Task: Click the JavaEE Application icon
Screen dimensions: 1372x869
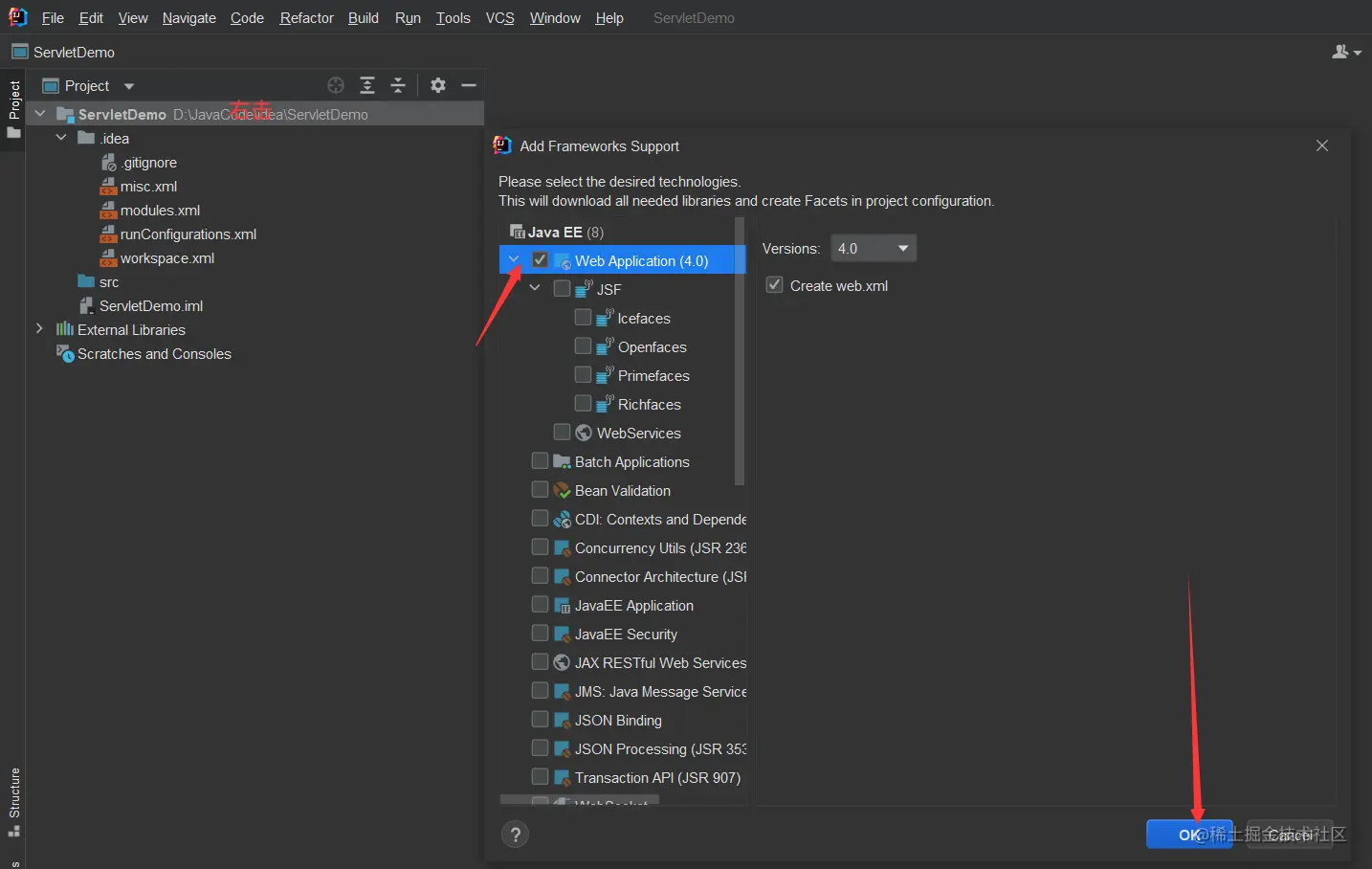Action: coord(563,605)
